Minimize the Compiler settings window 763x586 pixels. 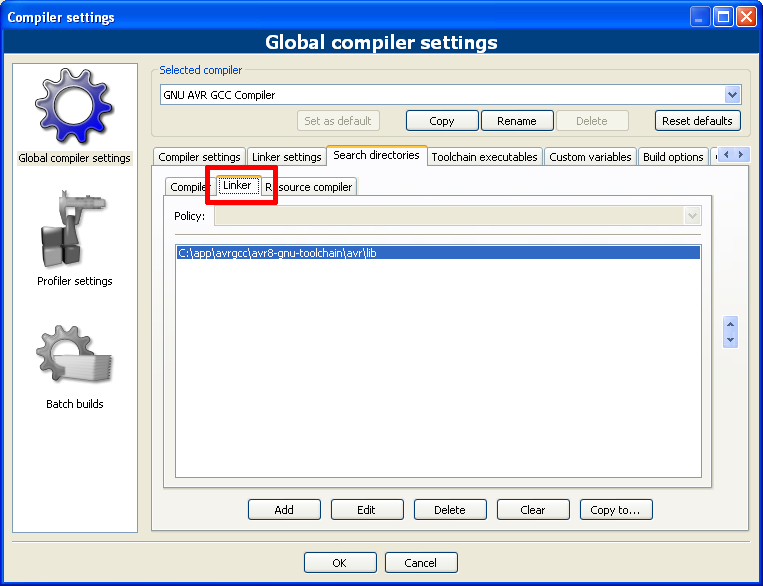[699, 17]
